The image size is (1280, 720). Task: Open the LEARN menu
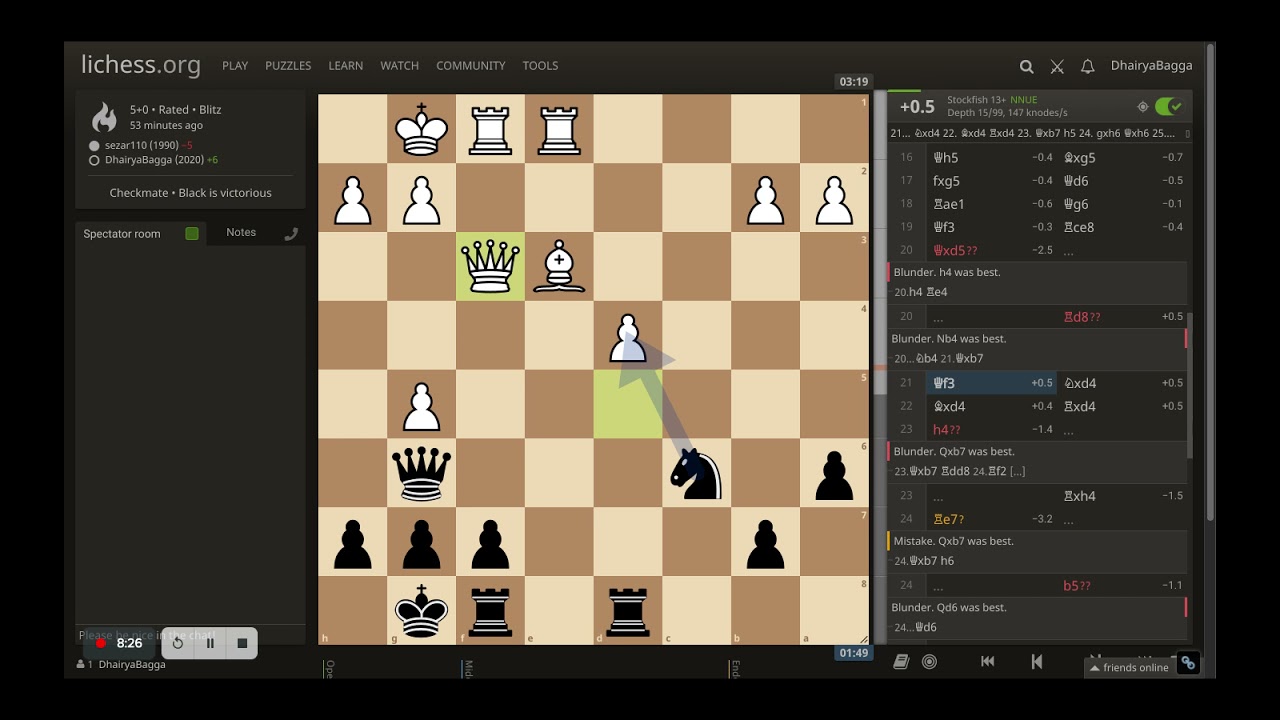(346, 66)
